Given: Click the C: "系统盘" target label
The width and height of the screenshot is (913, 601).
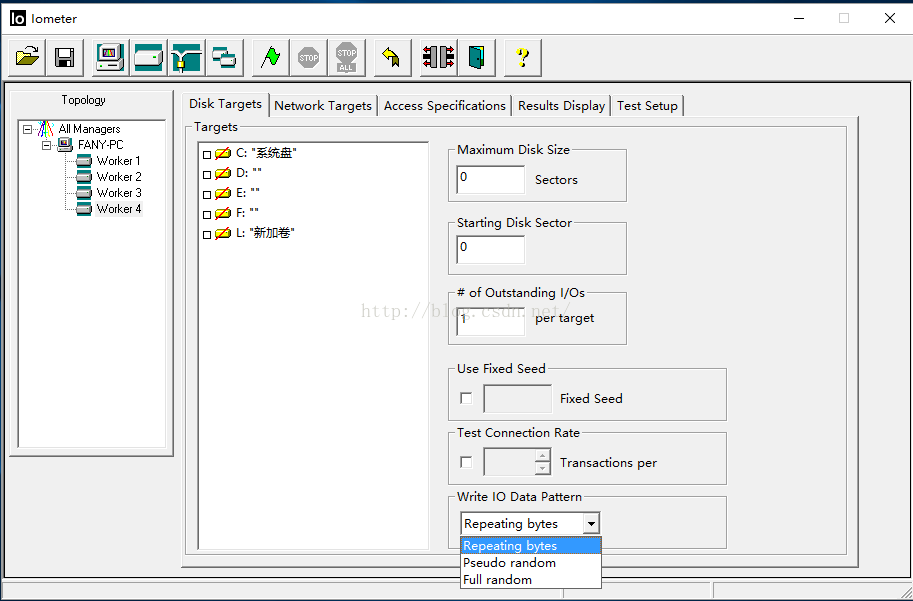Looking at the screenshot, I should [x=267, y=153].
